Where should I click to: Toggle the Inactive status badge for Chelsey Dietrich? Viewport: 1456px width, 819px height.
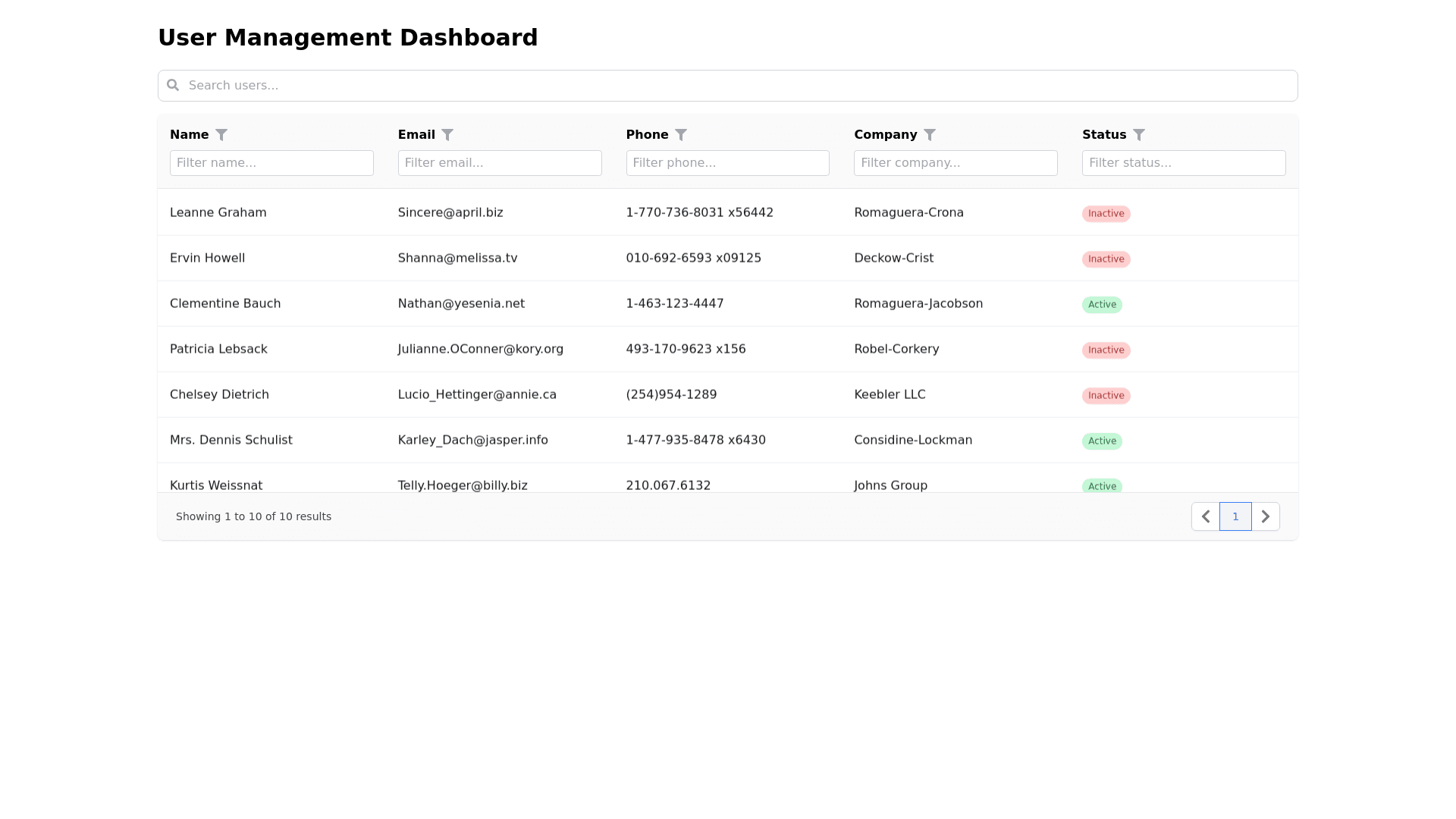(x=1106, y=395)
